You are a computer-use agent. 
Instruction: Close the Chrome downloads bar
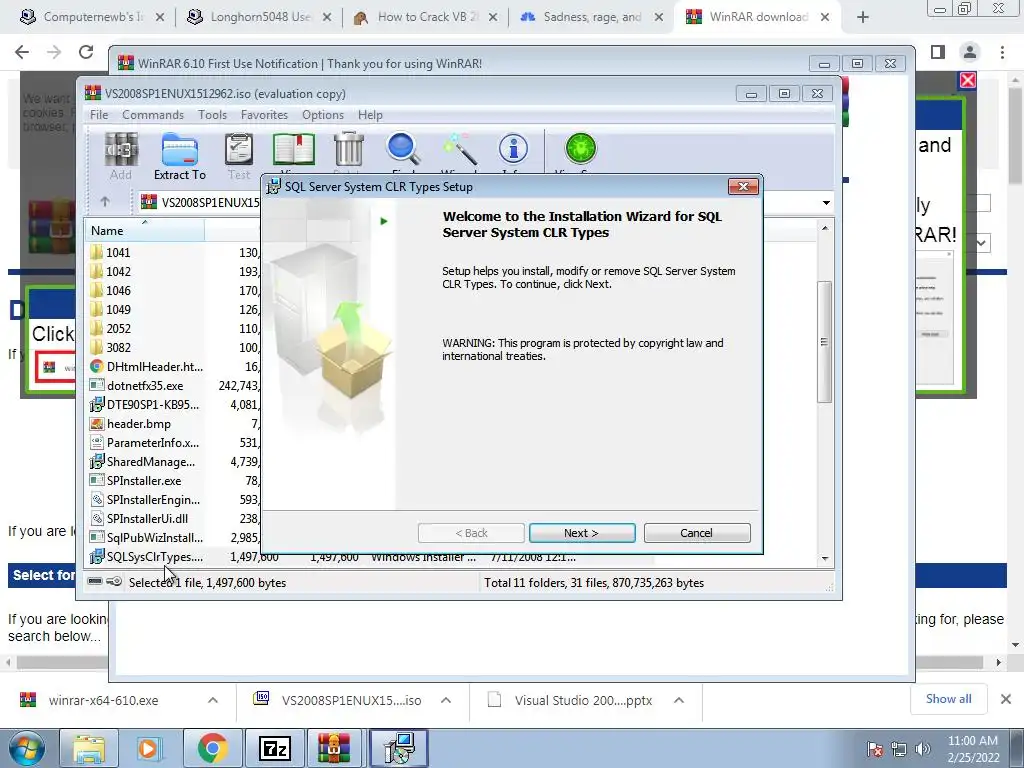pyautogui.click(x=1006, y=699)
